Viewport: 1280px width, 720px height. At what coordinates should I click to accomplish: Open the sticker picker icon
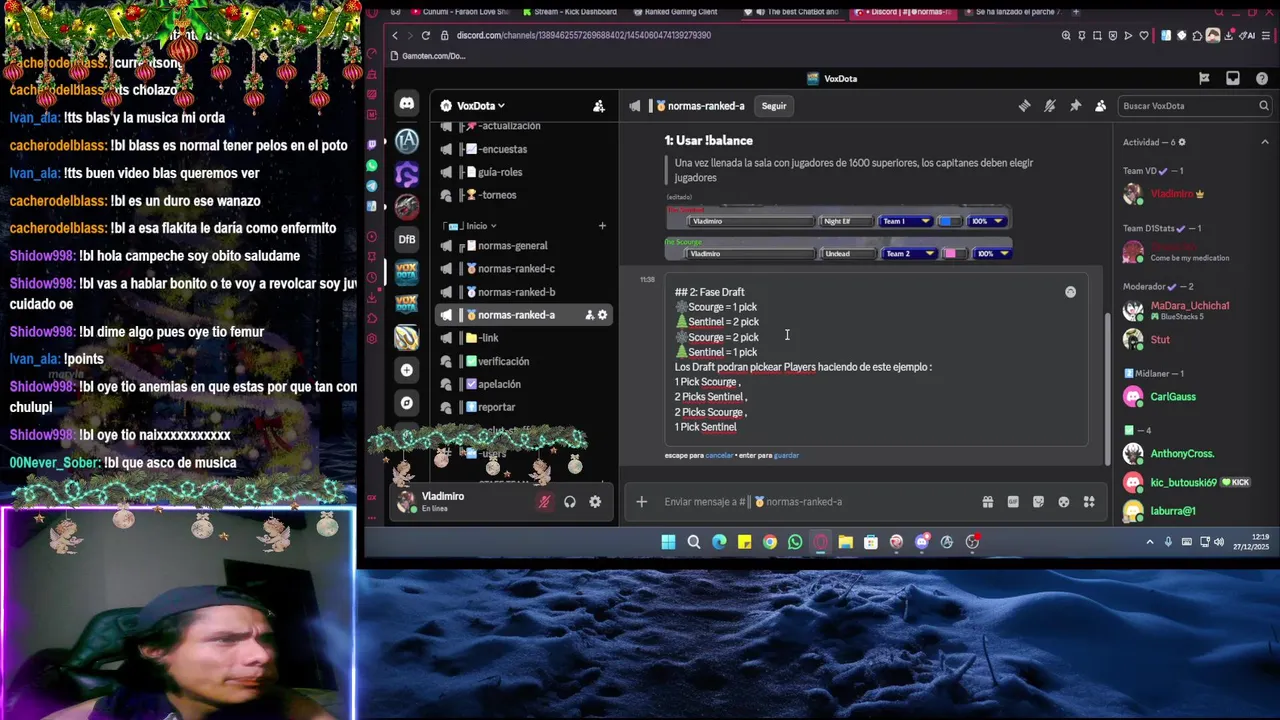pyautogui.click(x=1038, y=502)
